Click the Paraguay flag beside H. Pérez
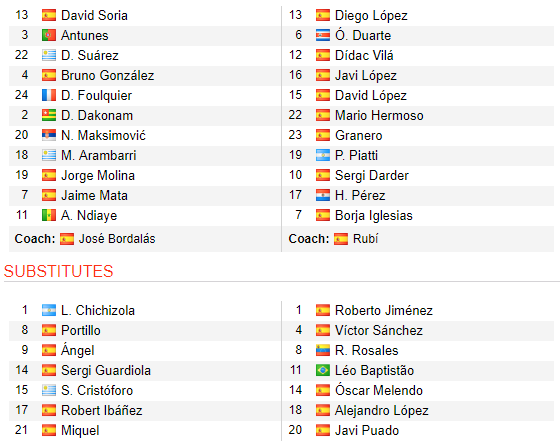The height and width of the screenshot is (445, 560). (x=322, y=195)
